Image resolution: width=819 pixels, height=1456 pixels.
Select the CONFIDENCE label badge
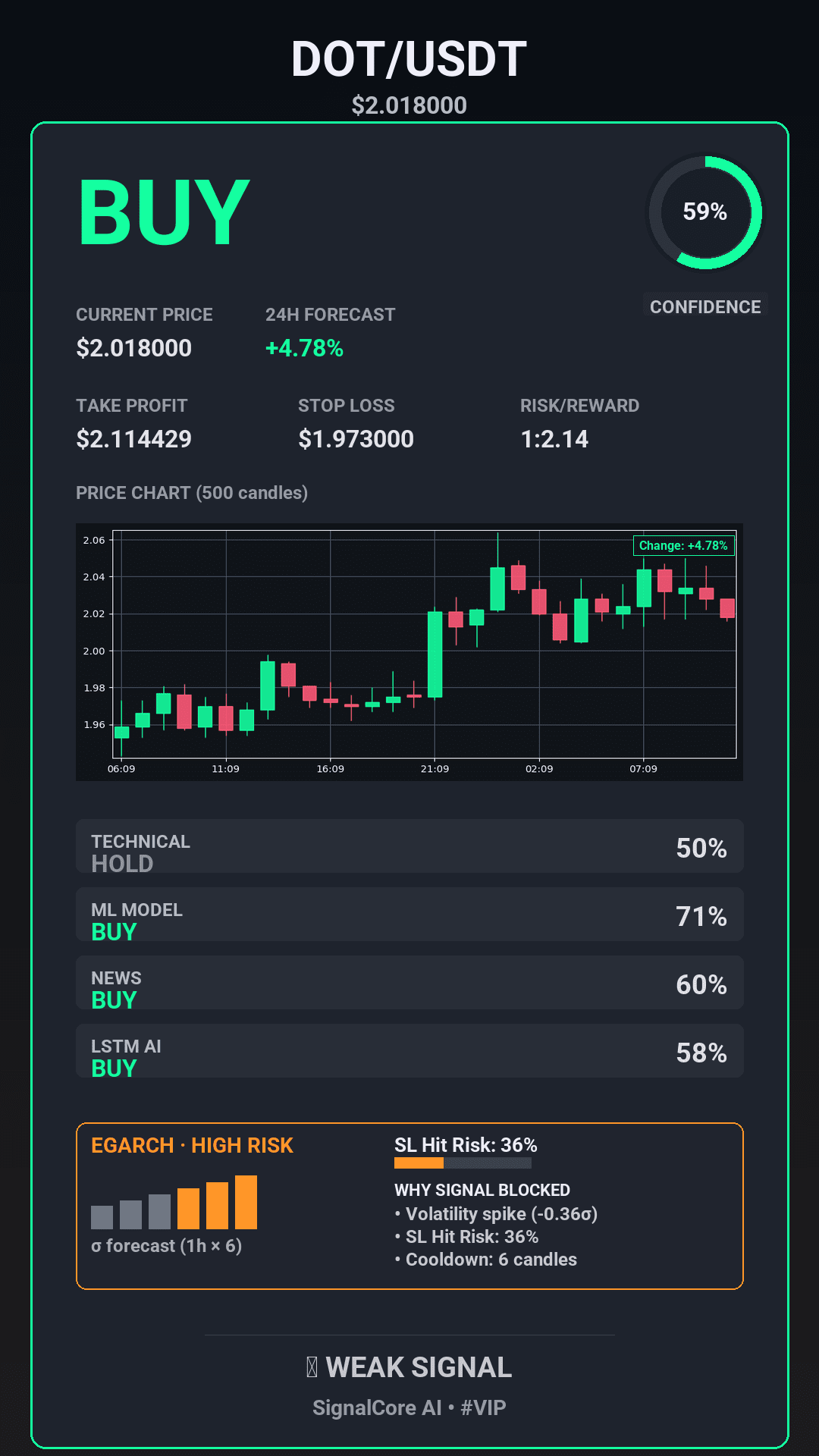705,306
